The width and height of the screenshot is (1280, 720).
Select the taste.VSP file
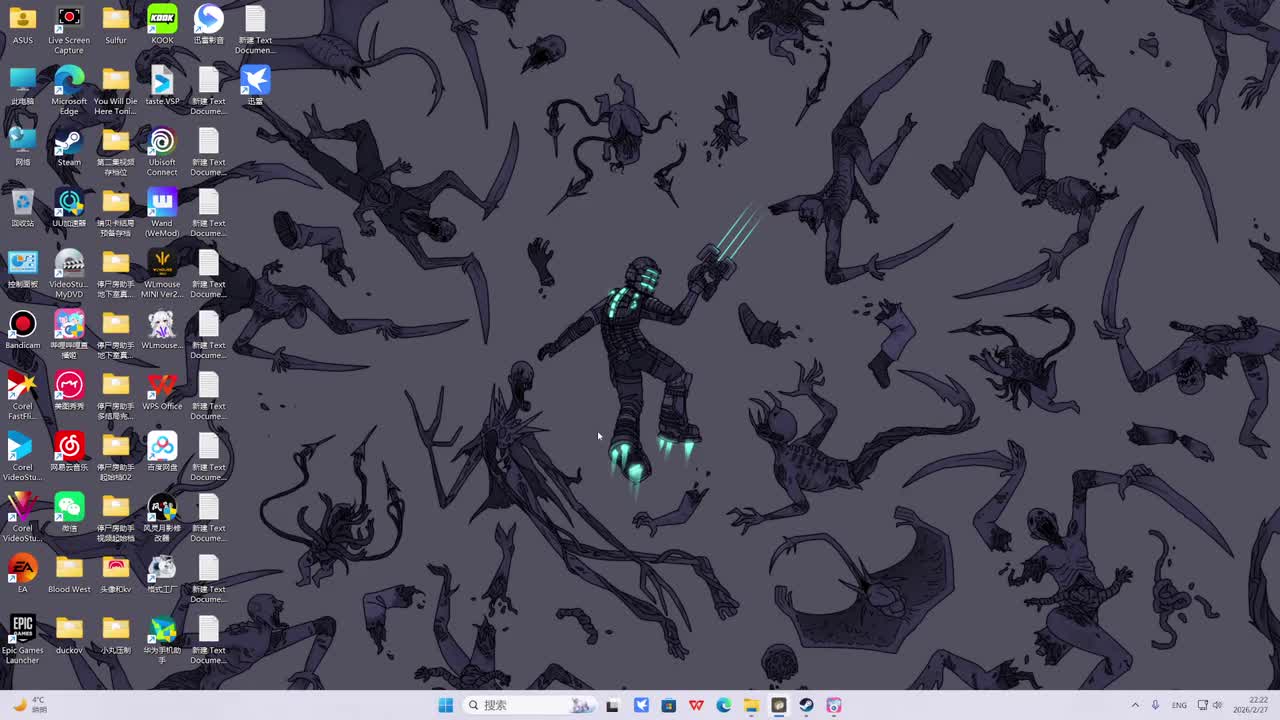pos(162,86)
